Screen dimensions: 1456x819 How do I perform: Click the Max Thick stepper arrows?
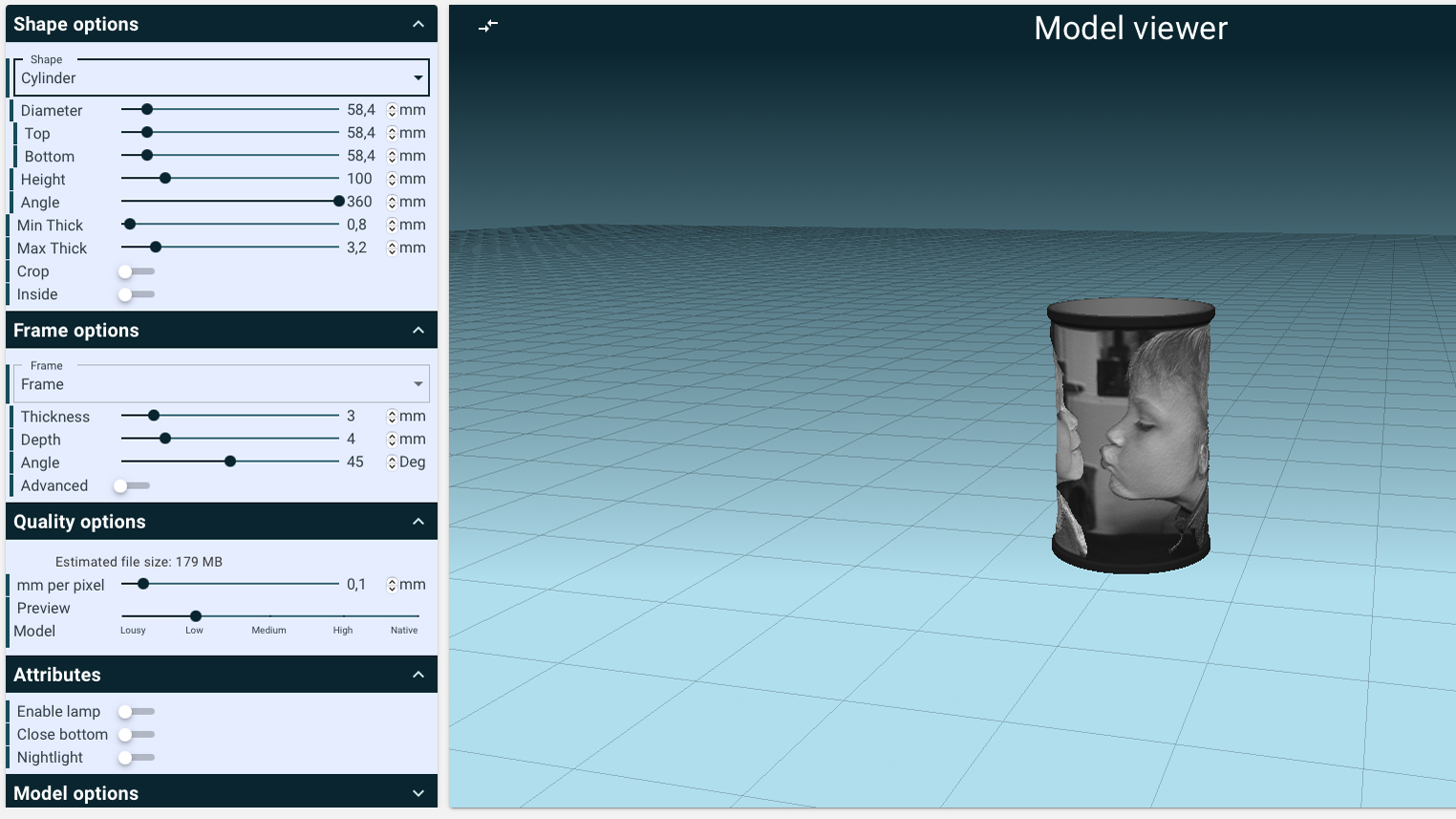(x=392, y=248)
